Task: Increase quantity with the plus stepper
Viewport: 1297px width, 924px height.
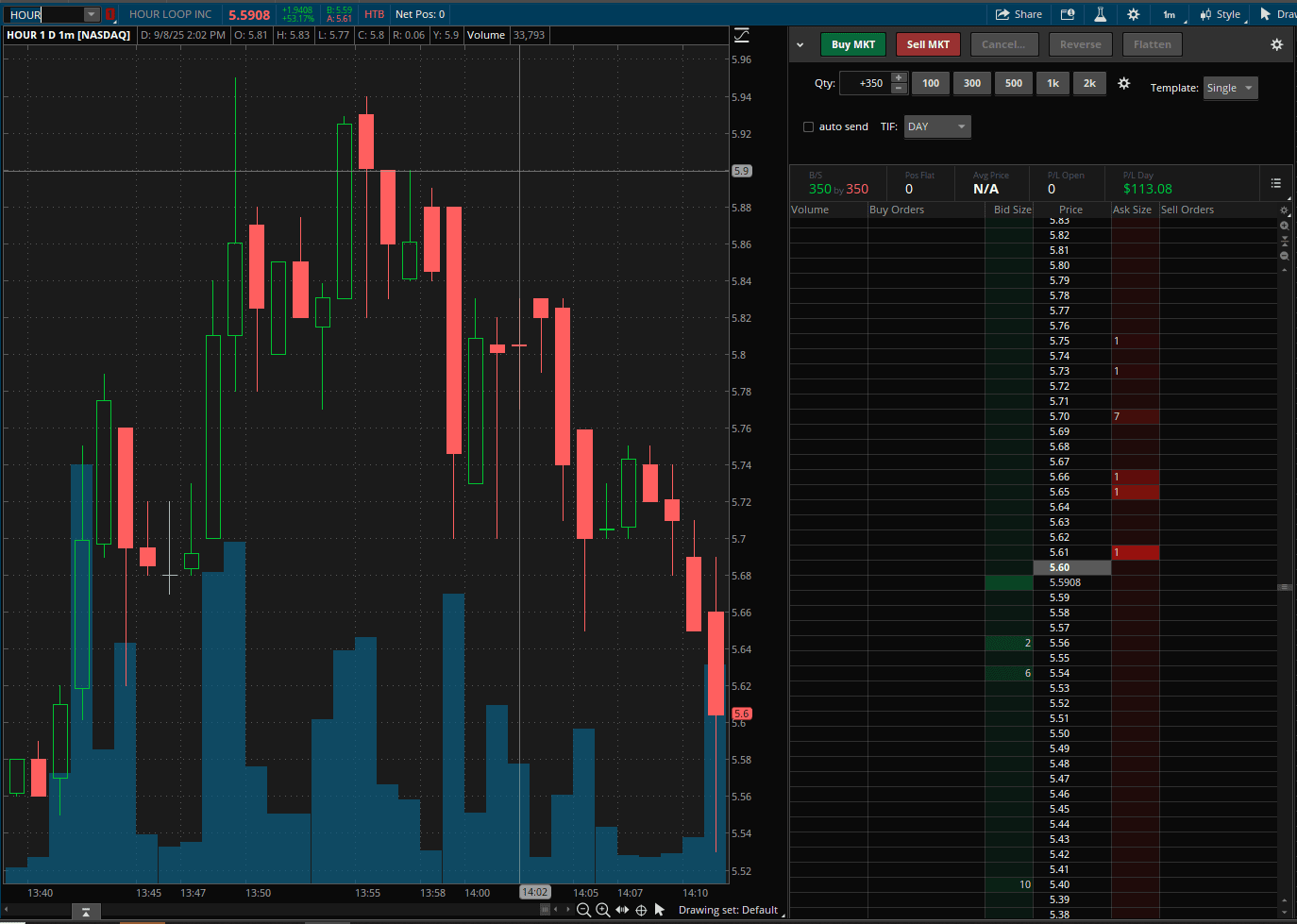Action: pos(899,77)
